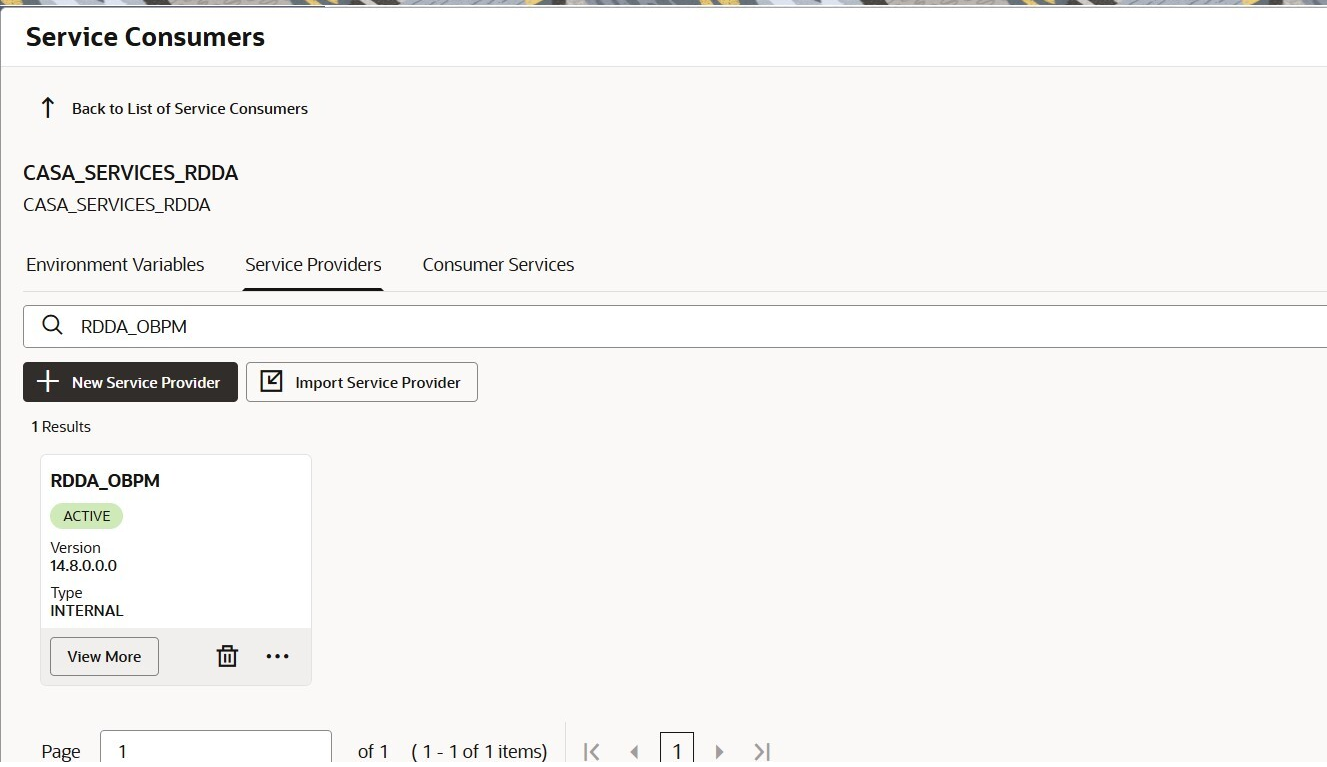Screen dimensions: 1327x767
Task: Open Back to List of Service Consumers
Action: pyautogui.click(x=190, y=108)
